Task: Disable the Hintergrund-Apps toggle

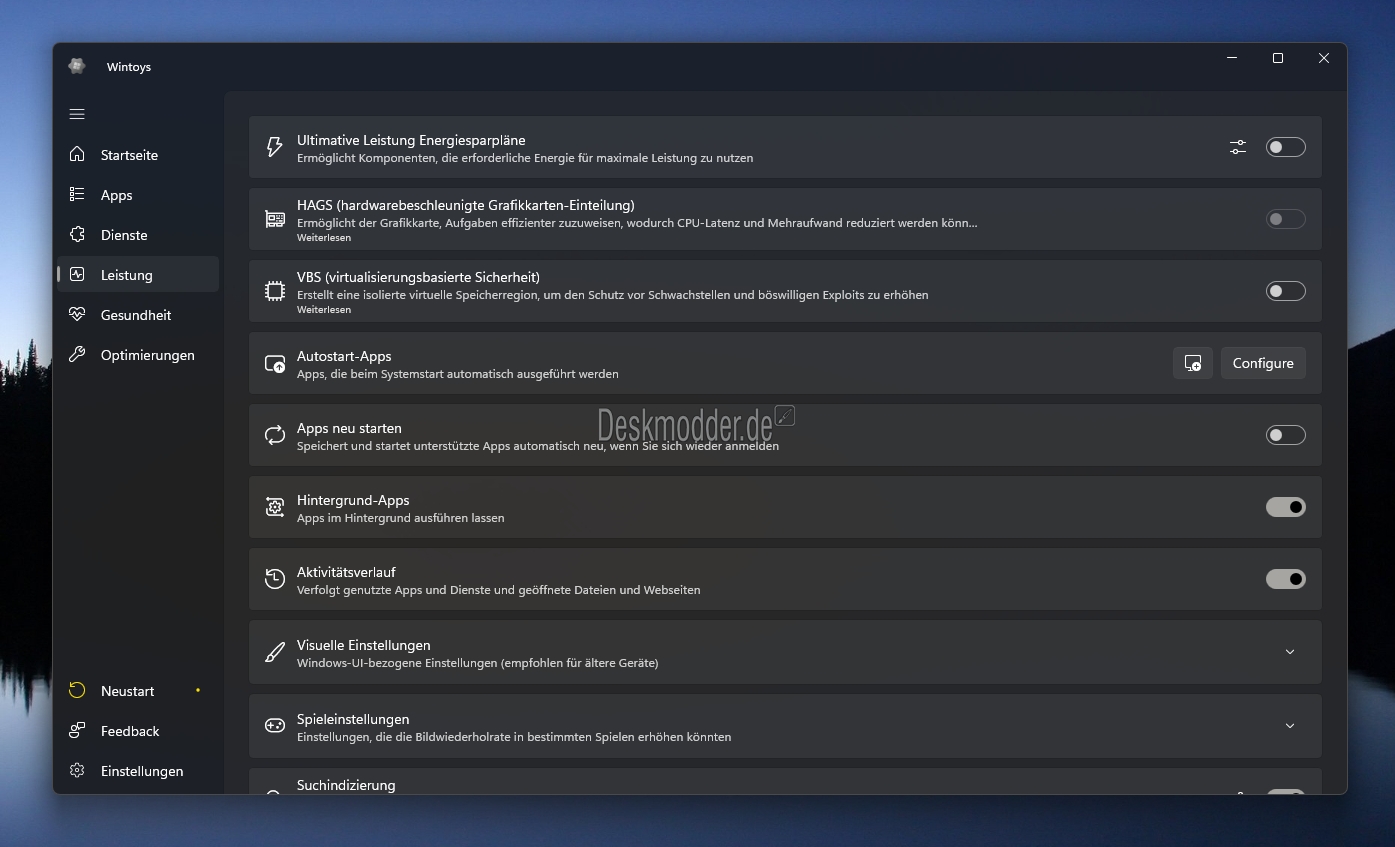Action: [x=1285, y=507]
